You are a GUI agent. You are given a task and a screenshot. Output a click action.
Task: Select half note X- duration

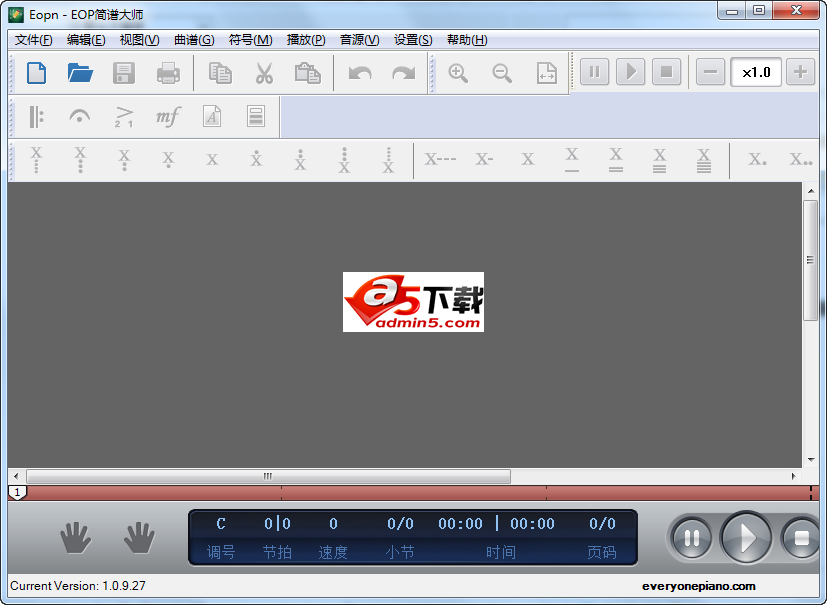[484, 159]
